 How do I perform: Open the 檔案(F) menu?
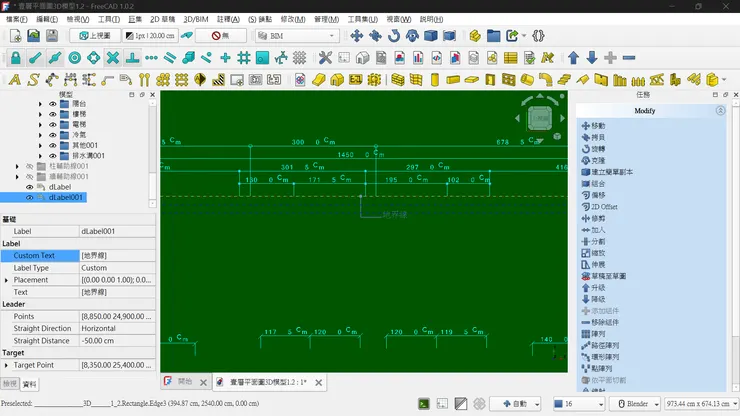[17, 19]
